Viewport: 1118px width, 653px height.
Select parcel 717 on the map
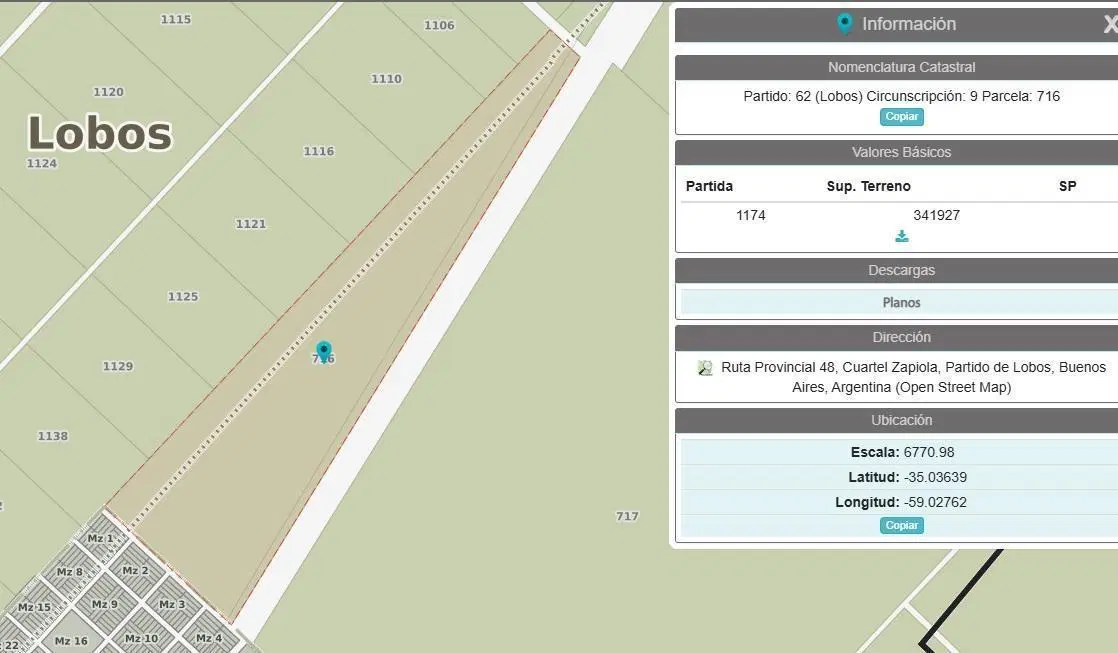pyautogui.click(x=627, y=516)
